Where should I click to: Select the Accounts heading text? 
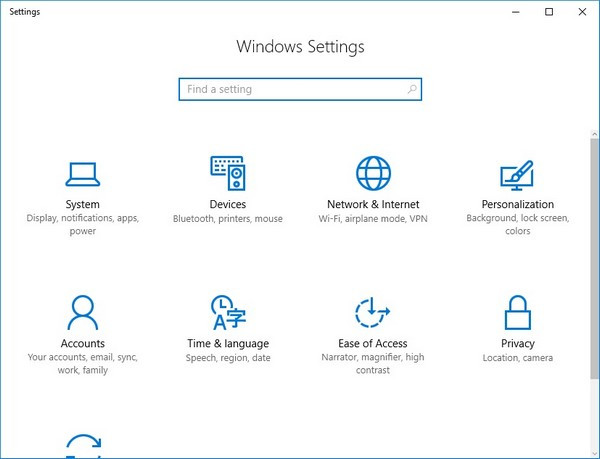pyautogui.click(x=83, y=343)
